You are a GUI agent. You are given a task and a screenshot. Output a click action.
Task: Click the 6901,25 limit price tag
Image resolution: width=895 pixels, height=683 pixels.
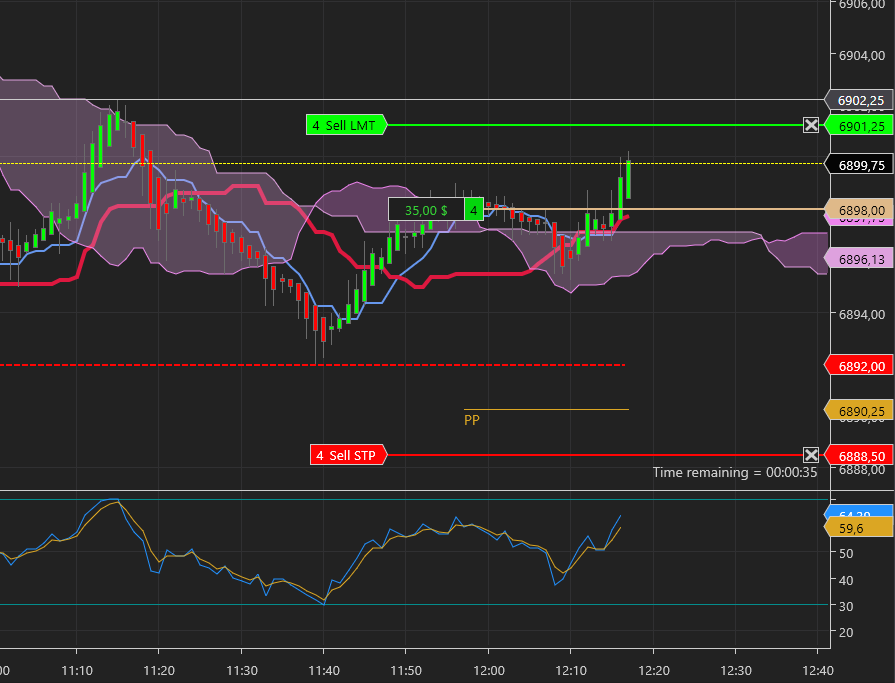[x=859, y=126]
